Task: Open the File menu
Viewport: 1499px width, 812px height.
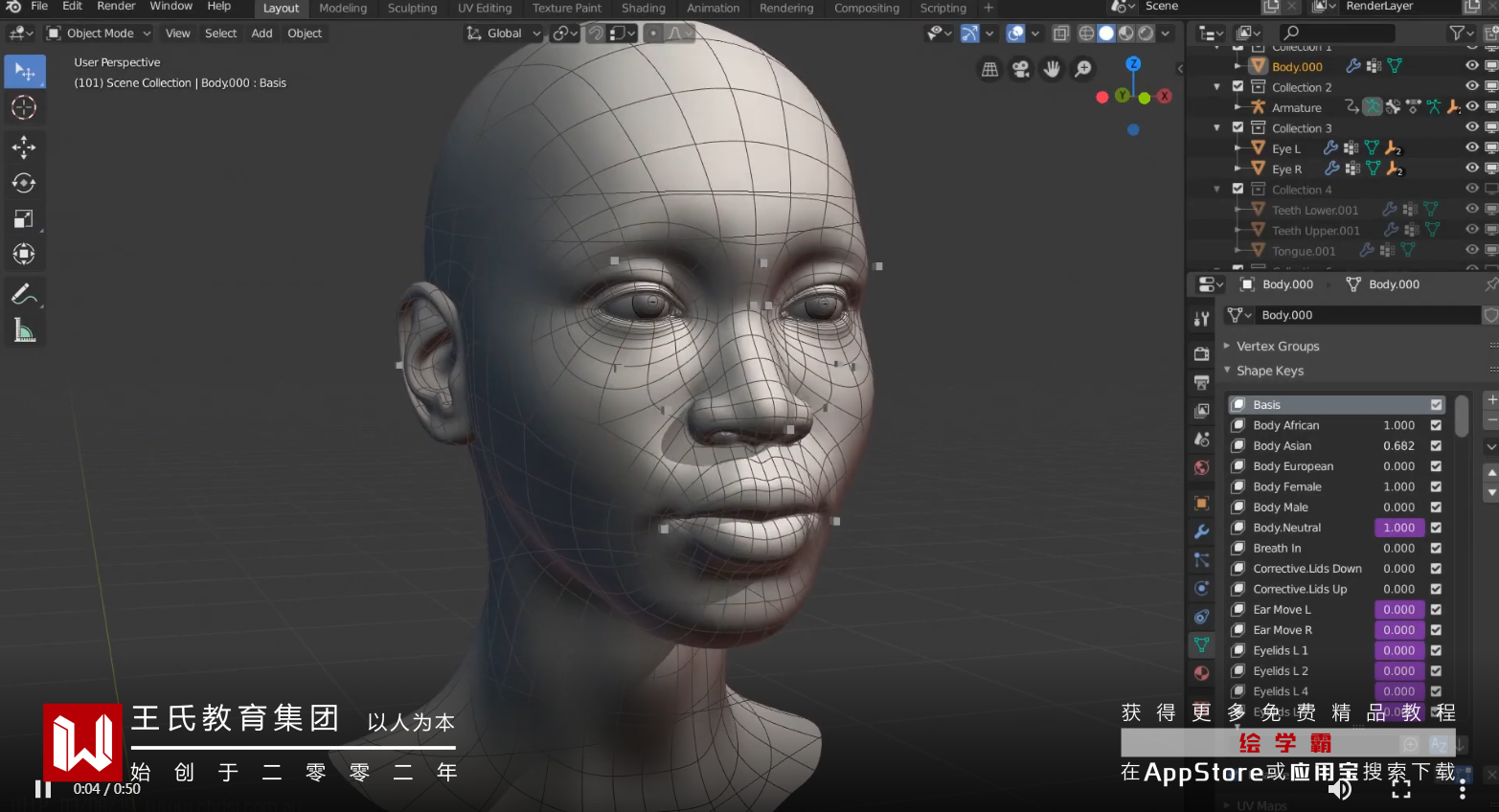Action: tap(39, 7)
